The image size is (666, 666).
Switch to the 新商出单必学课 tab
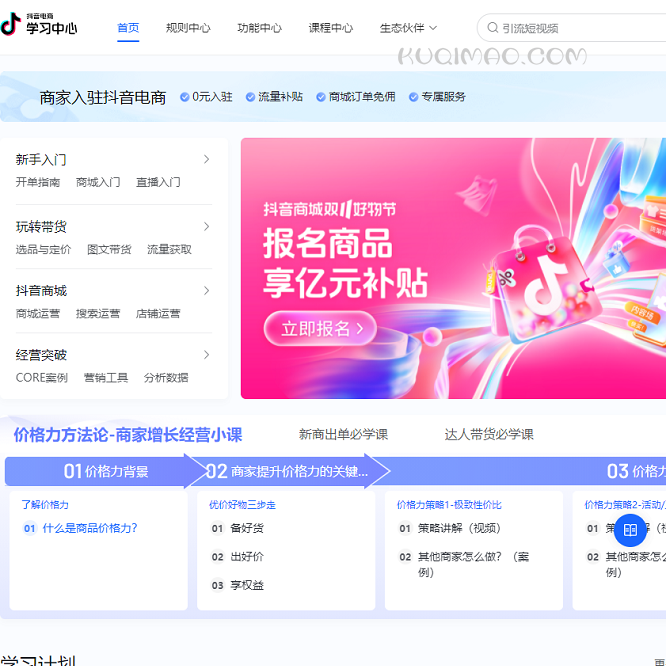(343, 435)
